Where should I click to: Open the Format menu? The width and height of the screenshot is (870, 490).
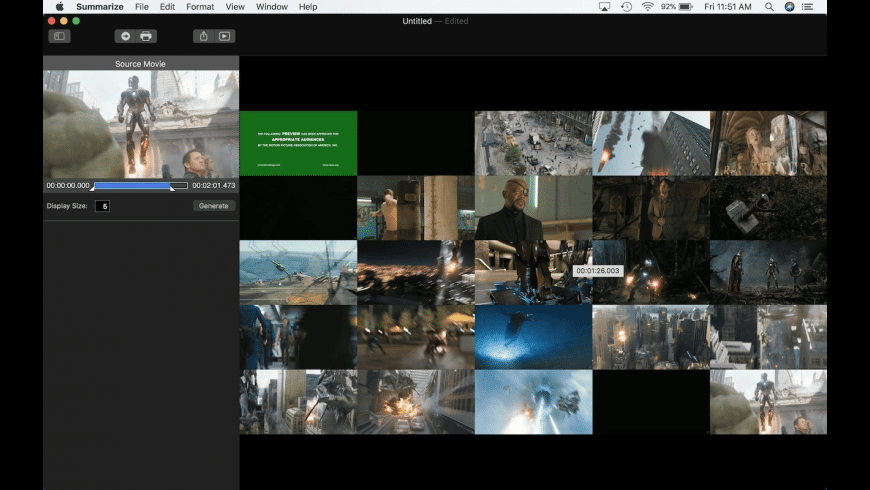200,7
